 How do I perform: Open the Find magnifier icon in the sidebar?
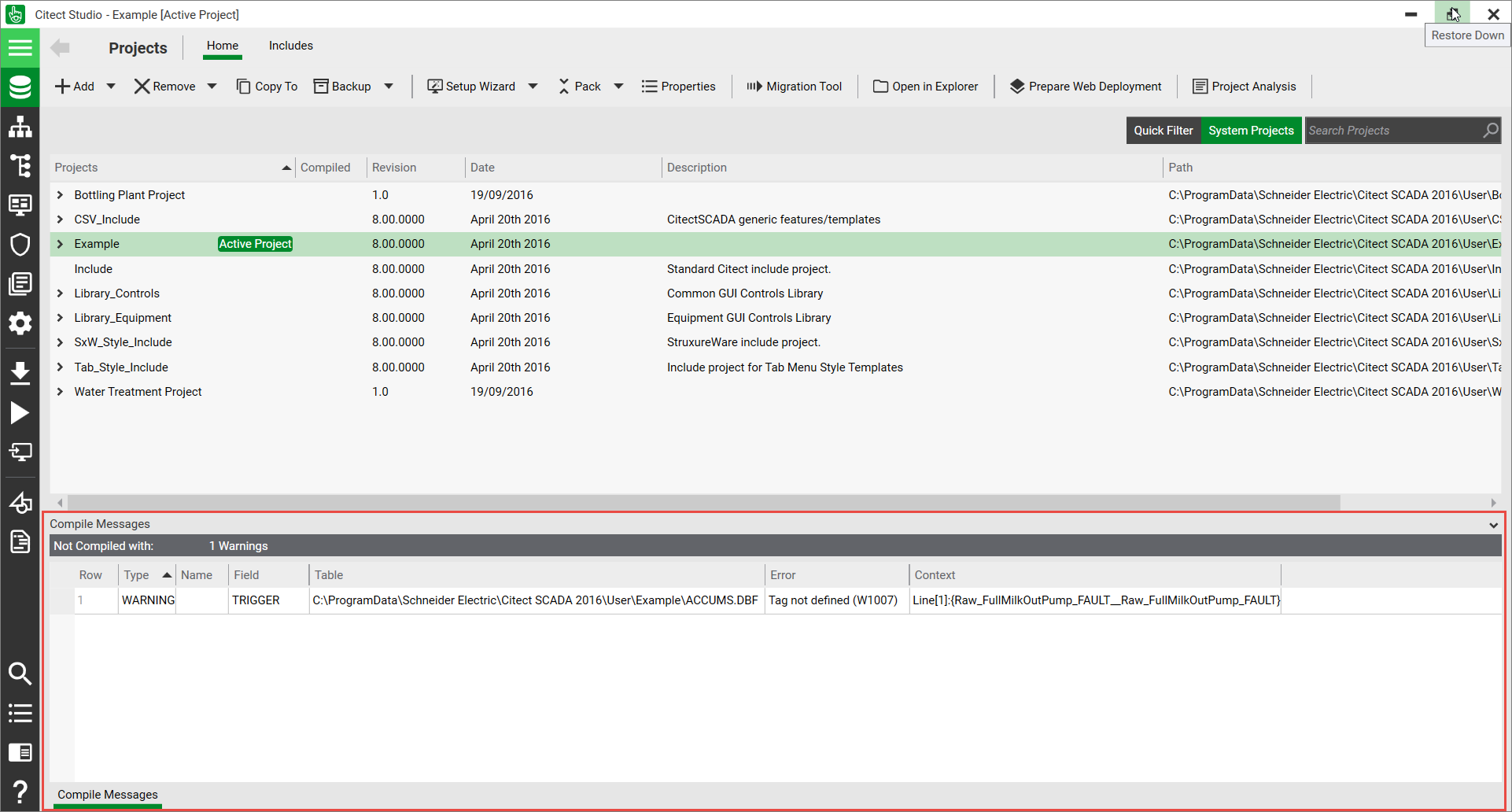point(20,674)
